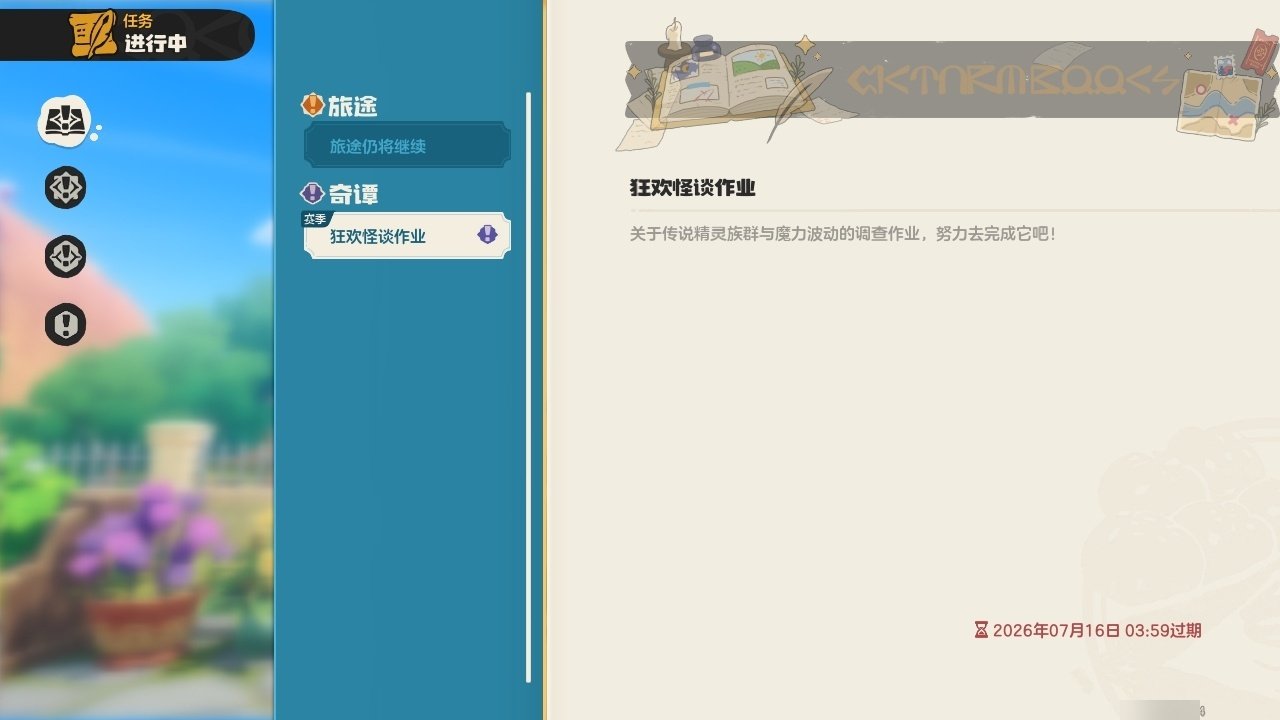1280x720 pixels.
Task: Select the second quest category sidebar icon
Action: pos(66,188)
